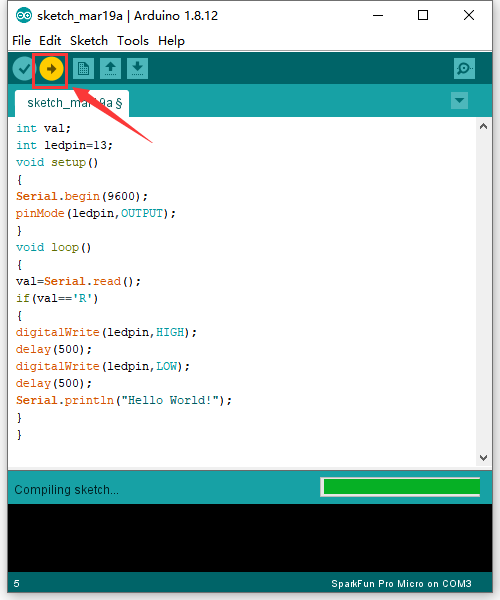The width and height of the screenshot is (500, 600).
Task: Open the Edit menu
Action: (50, 41)
